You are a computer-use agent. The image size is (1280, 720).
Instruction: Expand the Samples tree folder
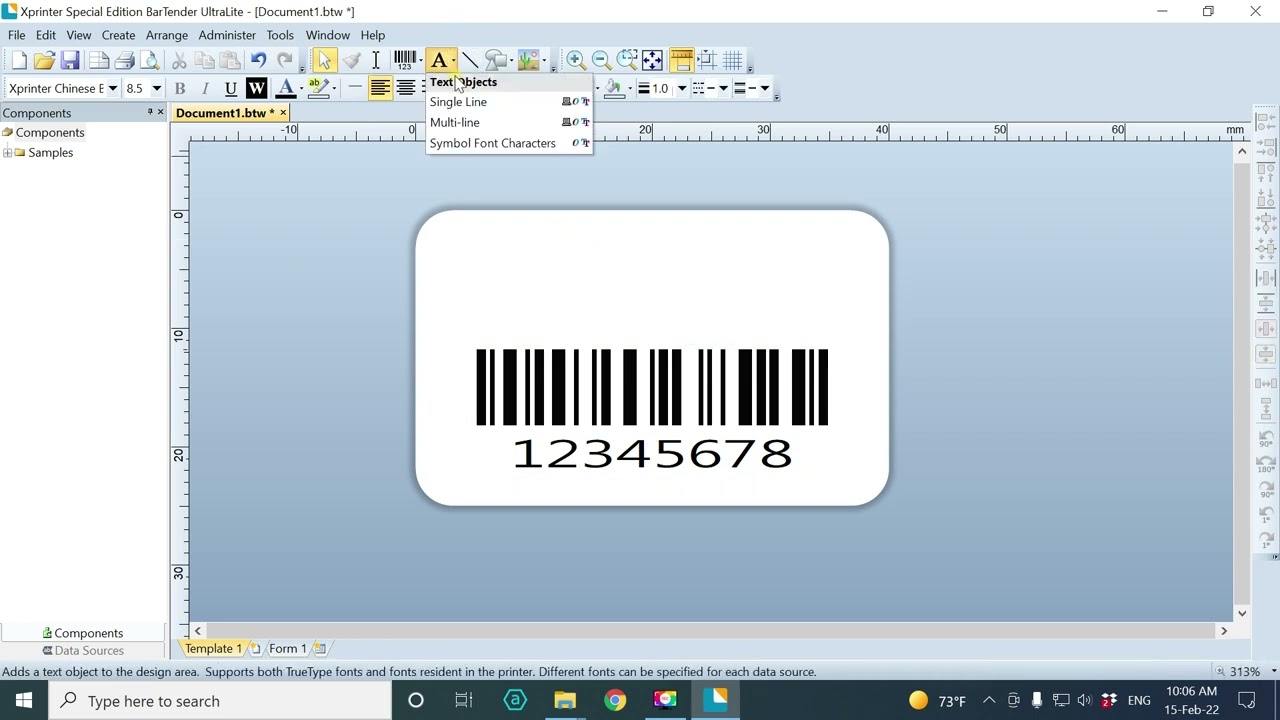8,153
